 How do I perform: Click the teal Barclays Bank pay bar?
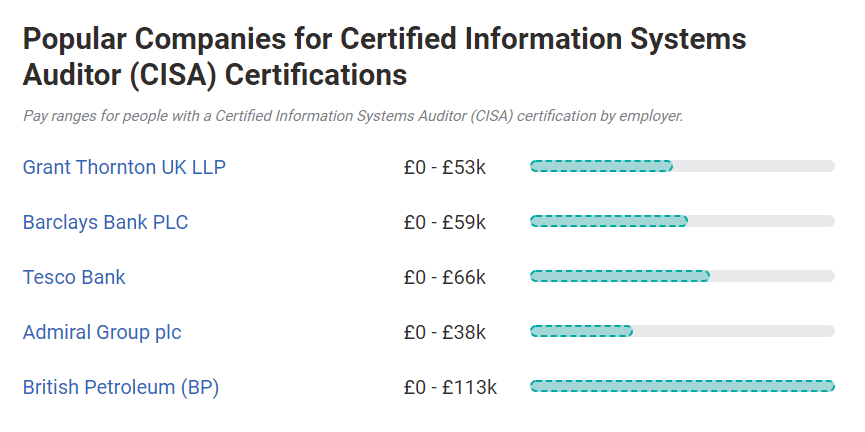tap(609, 221)
